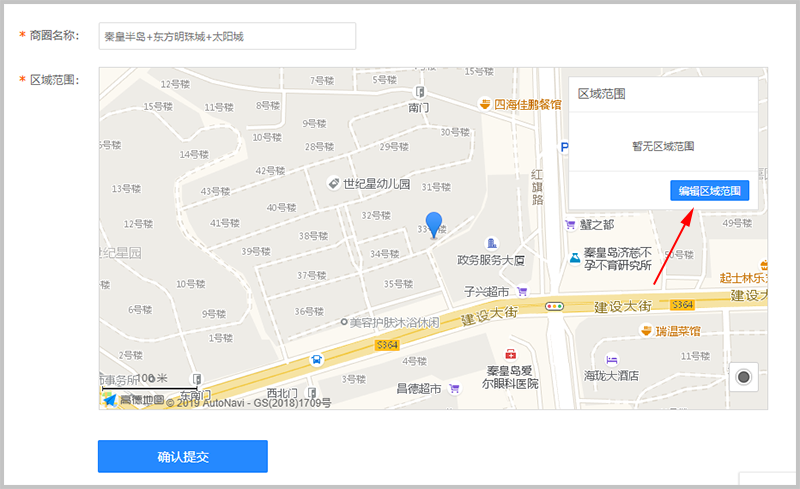Click the 东南门 gate icon
This screenshot has height=489, width=800.
pyautogui.click(x=196, y=379)
